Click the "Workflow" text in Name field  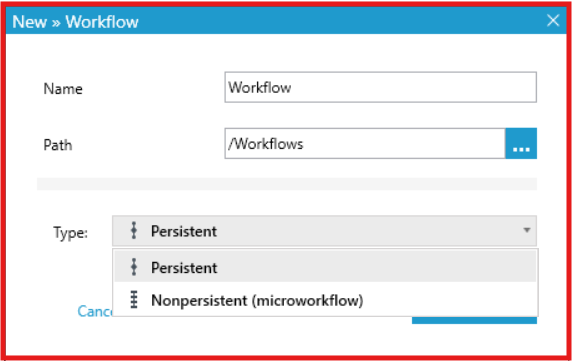tap(260, 88)
